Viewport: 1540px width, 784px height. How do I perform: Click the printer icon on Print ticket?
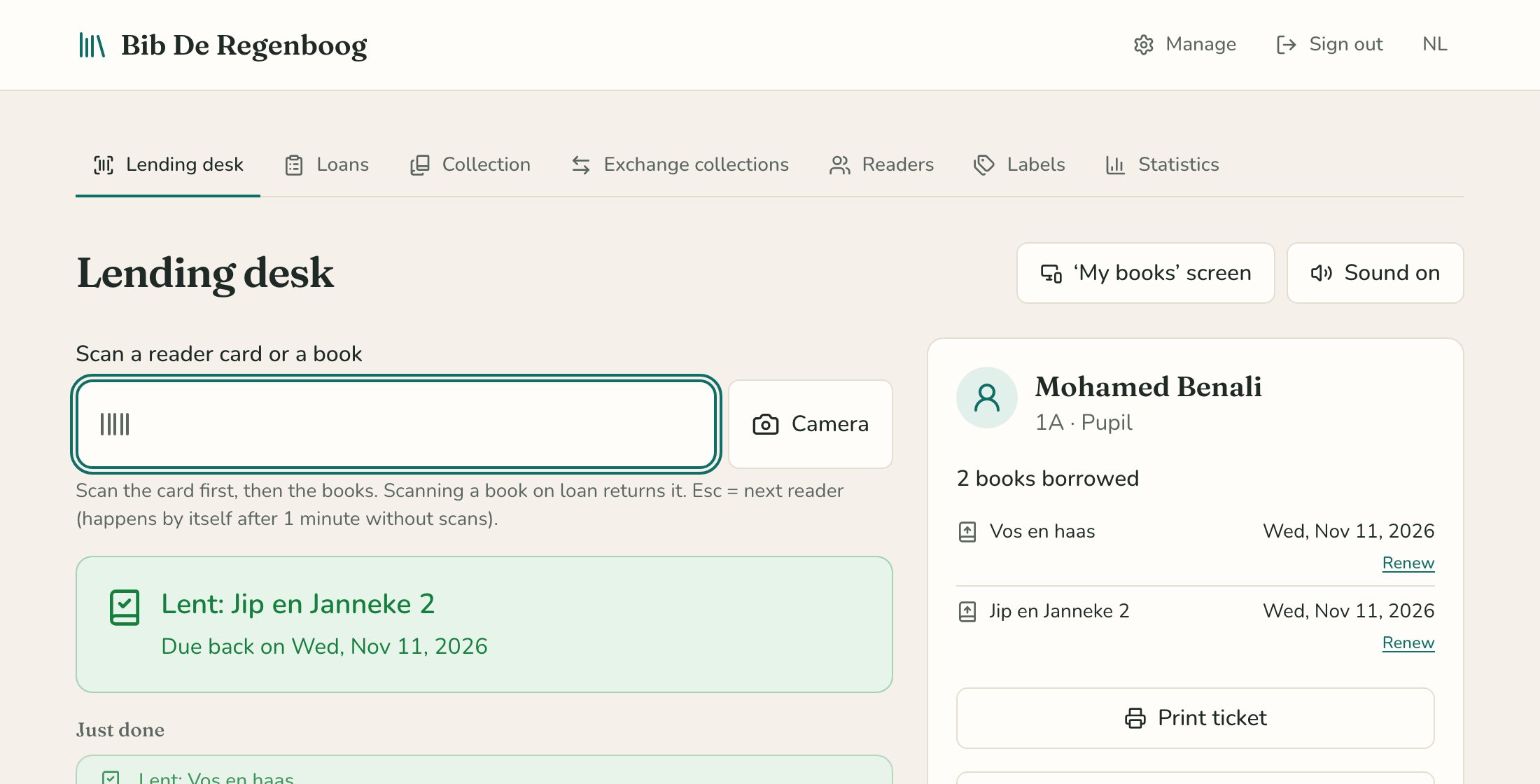tap(1135, 718)
